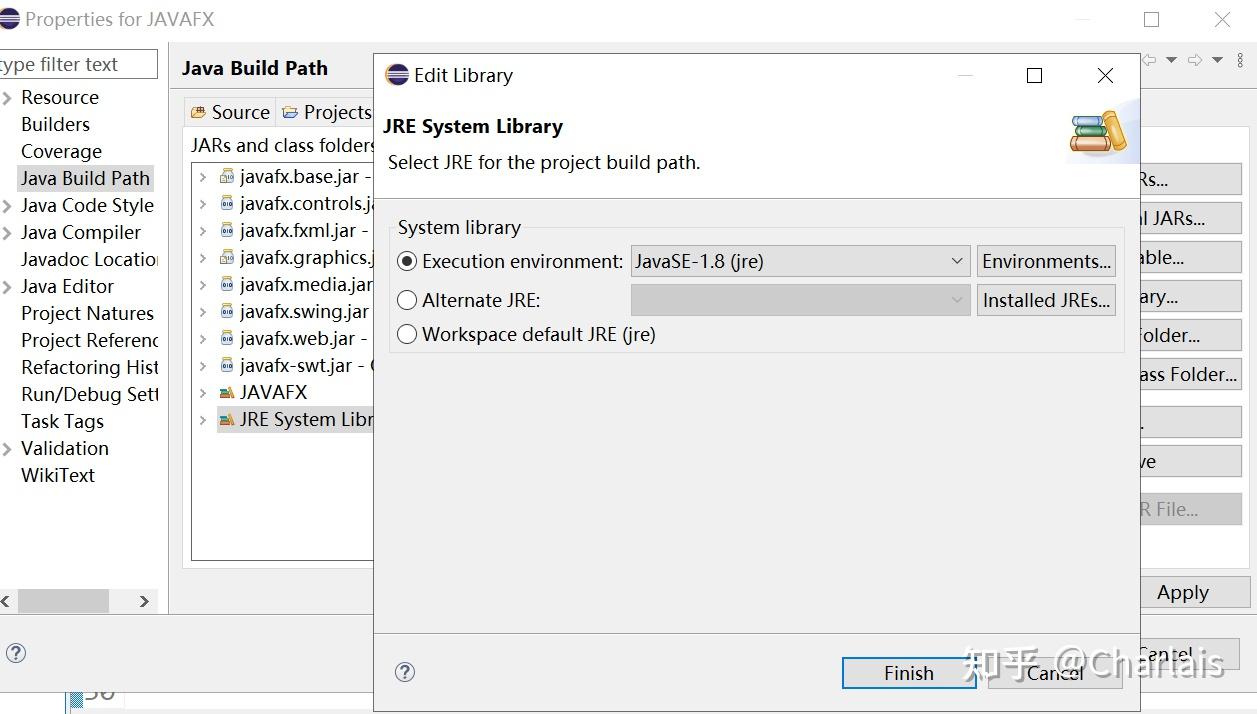Viewport: 1257px width, 714px height.
Task: Click the help icon in Properties window
Action: tap(16, 653)
